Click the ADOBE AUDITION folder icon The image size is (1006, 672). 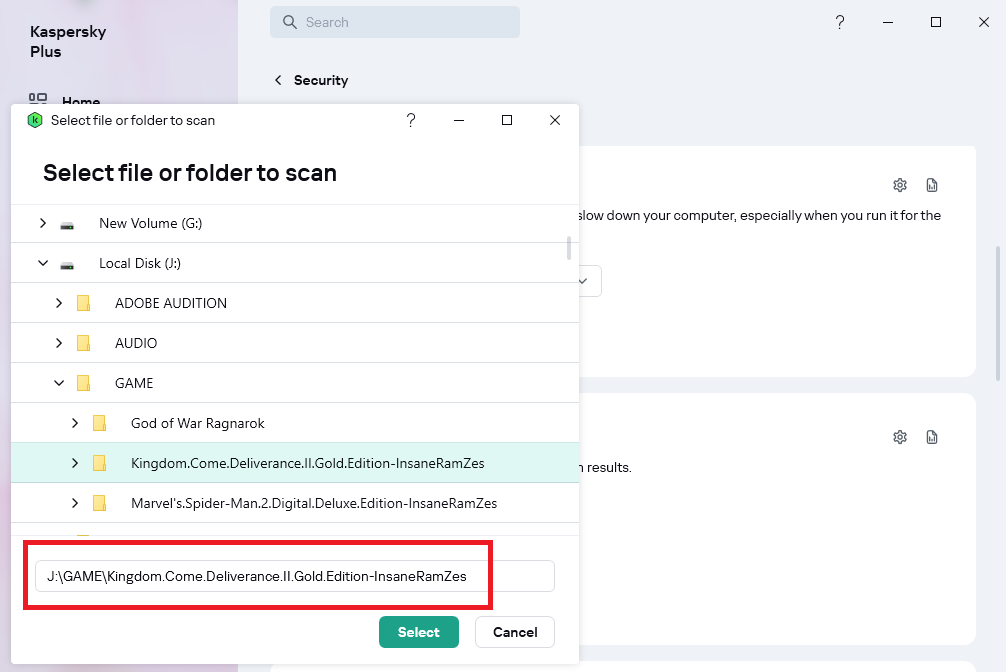[x=83, y=303]
